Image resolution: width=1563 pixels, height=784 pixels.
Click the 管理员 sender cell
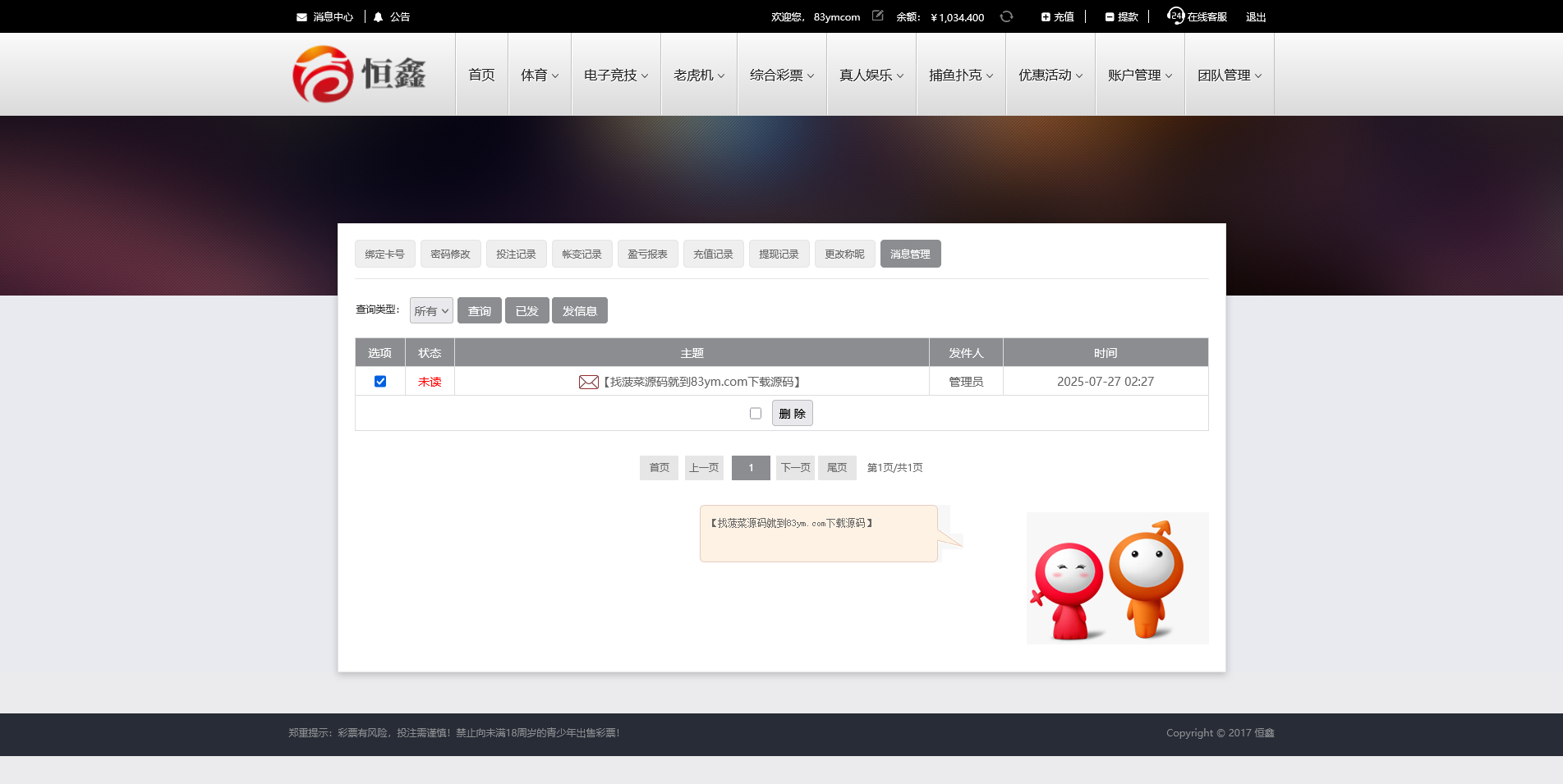point(966,382)
